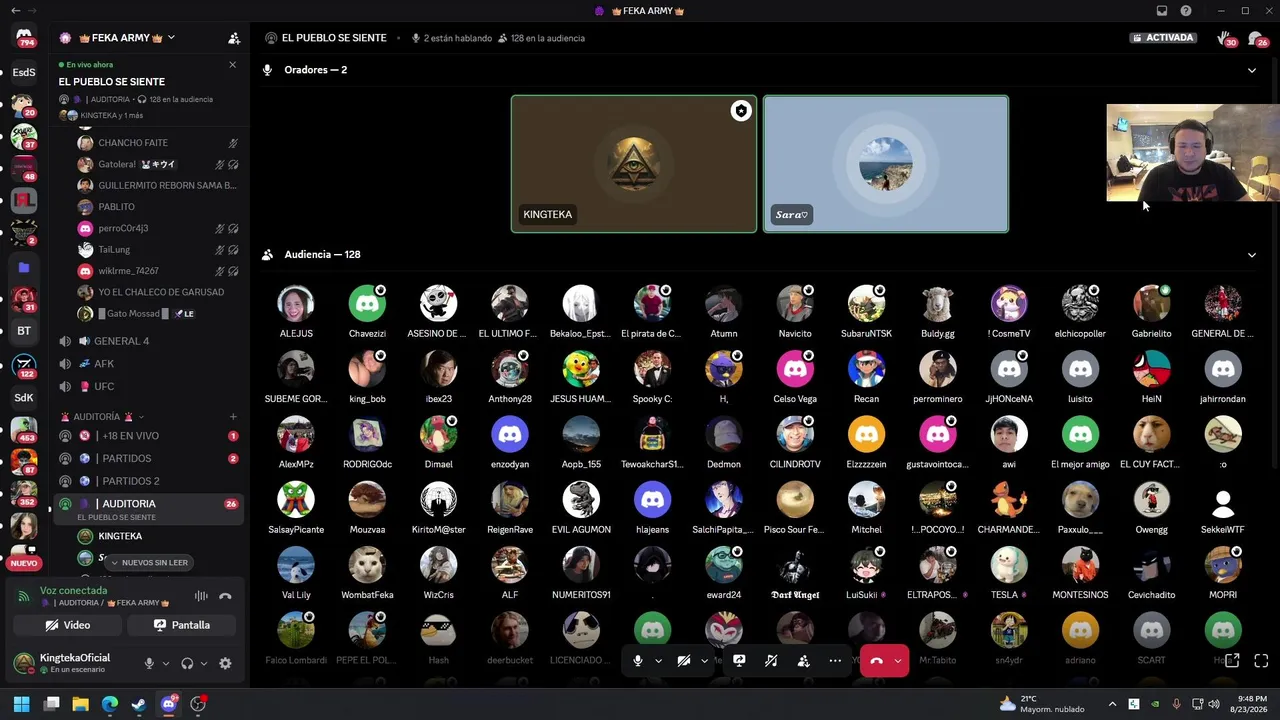
Task: Toggle headphones deafen in user panel
Action: point(187,663)
